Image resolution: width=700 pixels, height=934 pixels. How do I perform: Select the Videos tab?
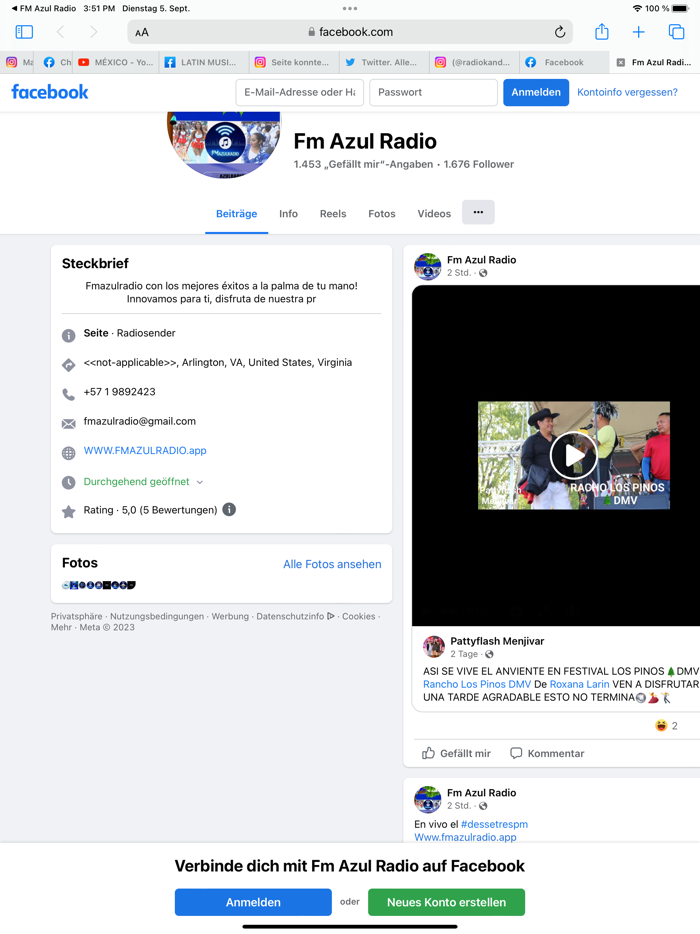coord(434,214)
